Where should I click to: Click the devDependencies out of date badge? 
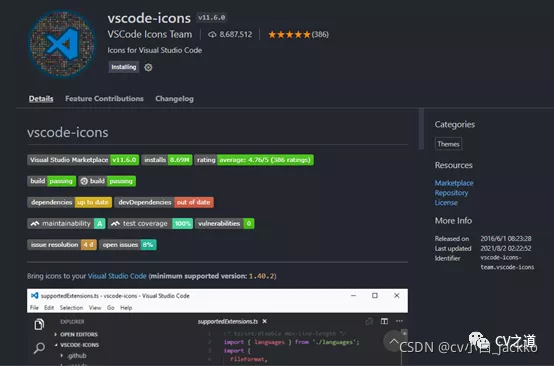[x=164, y=202]
